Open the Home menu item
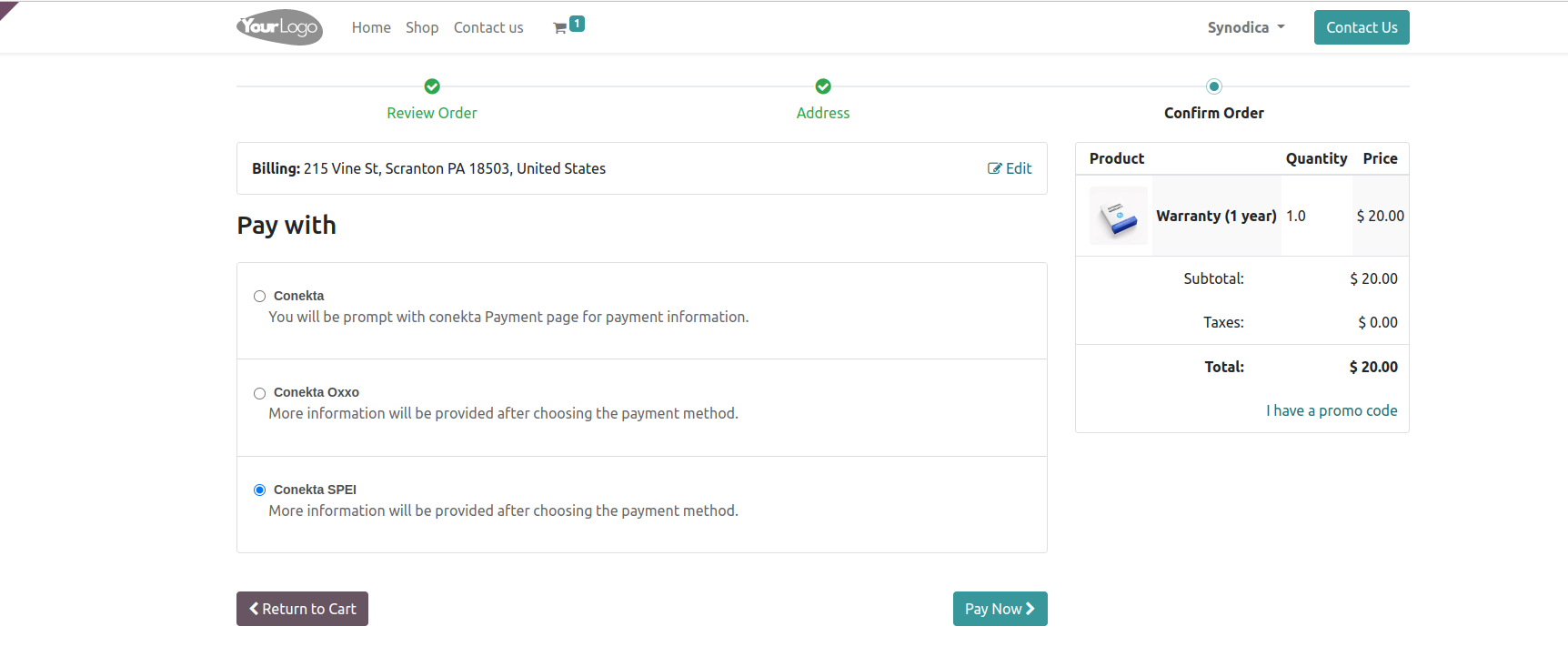Screen dimensions: 1568x667 pos(371,27)
